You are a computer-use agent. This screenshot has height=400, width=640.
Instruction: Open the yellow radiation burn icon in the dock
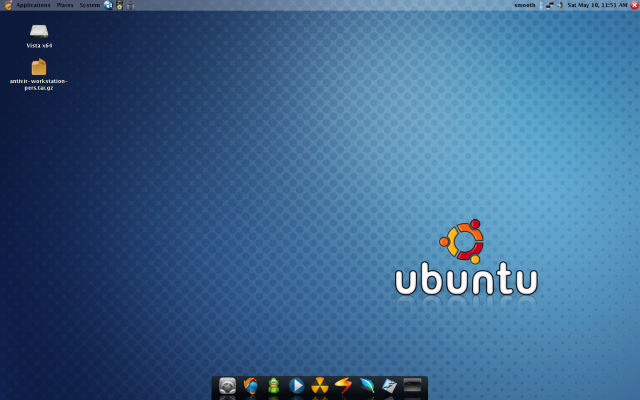(x=320, y=386)
